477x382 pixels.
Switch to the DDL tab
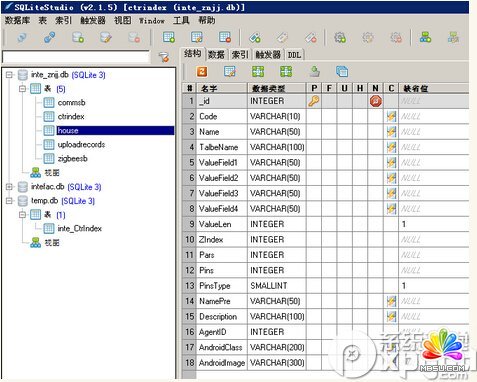294,54
